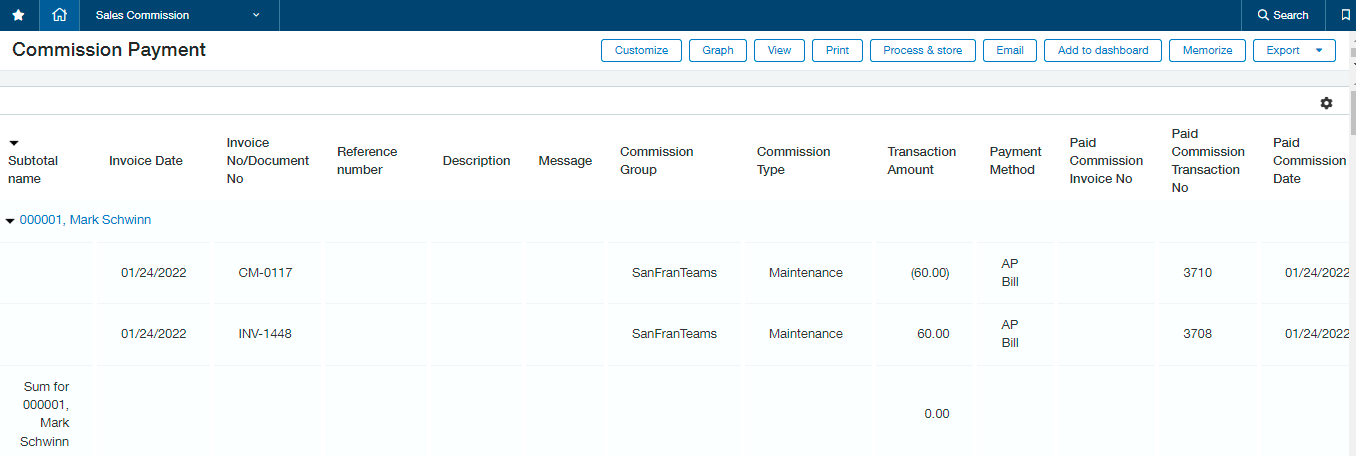Click transaction number 3710
This screenshot has height=456, width=1356.
pyautogui.click(x=1197, y=273)
